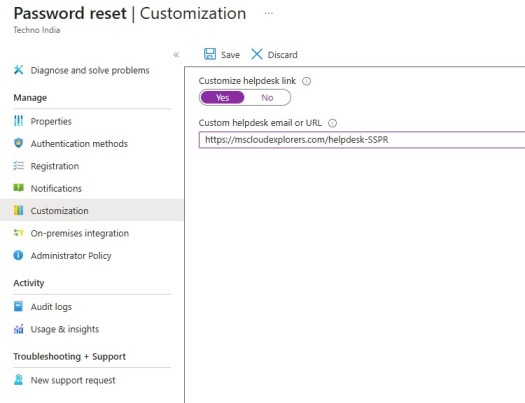
Task: Click the Customization colored bars icon
Action: [x=18, y=210]
